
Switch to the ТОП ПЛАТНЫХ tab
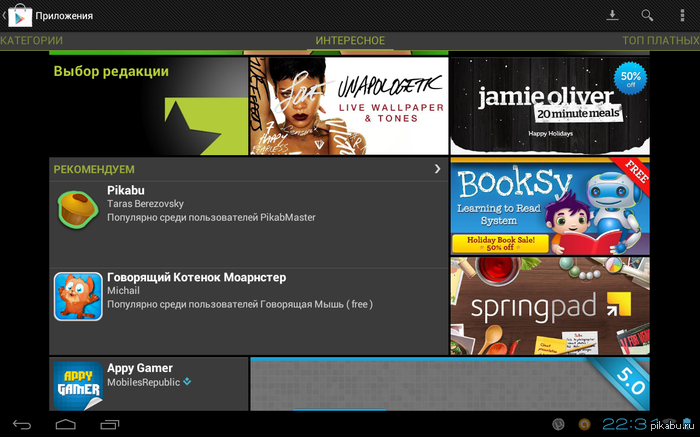[x=661, y=41]
